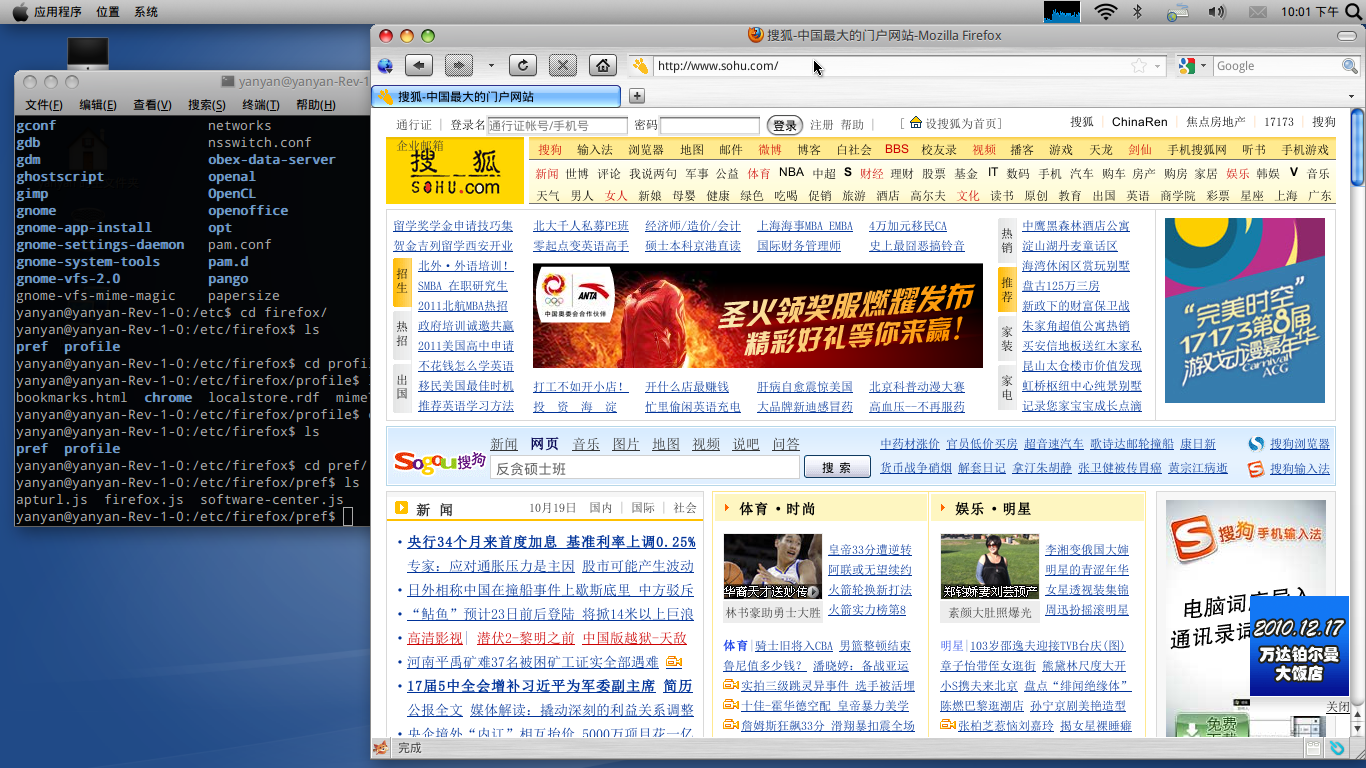Open a new tab with plus button
Screen dimensions: 1366x768
click(x=637, y=96)
